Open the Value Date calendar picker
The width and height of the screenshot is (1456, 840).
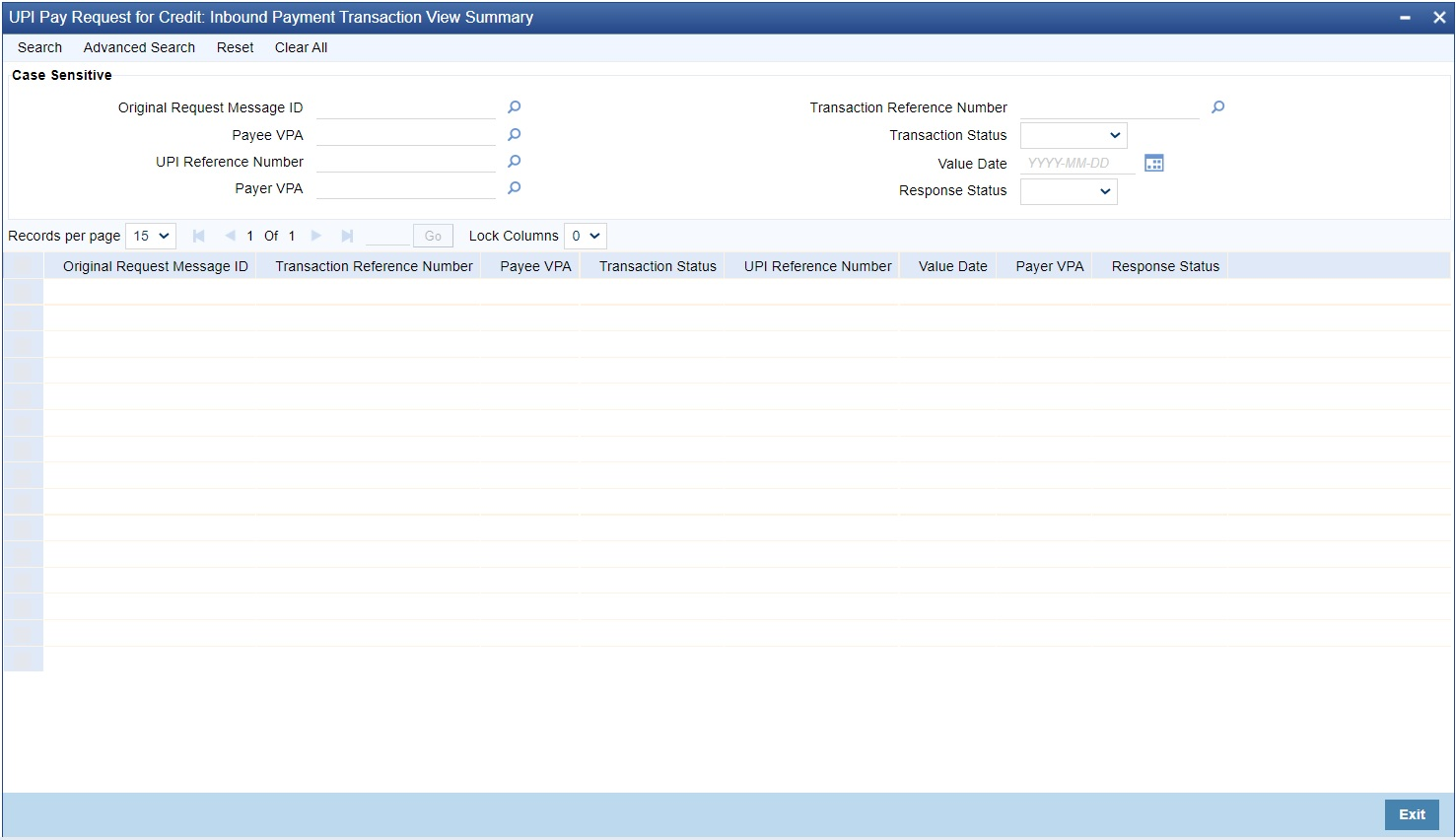click(x=1154, y=163)
